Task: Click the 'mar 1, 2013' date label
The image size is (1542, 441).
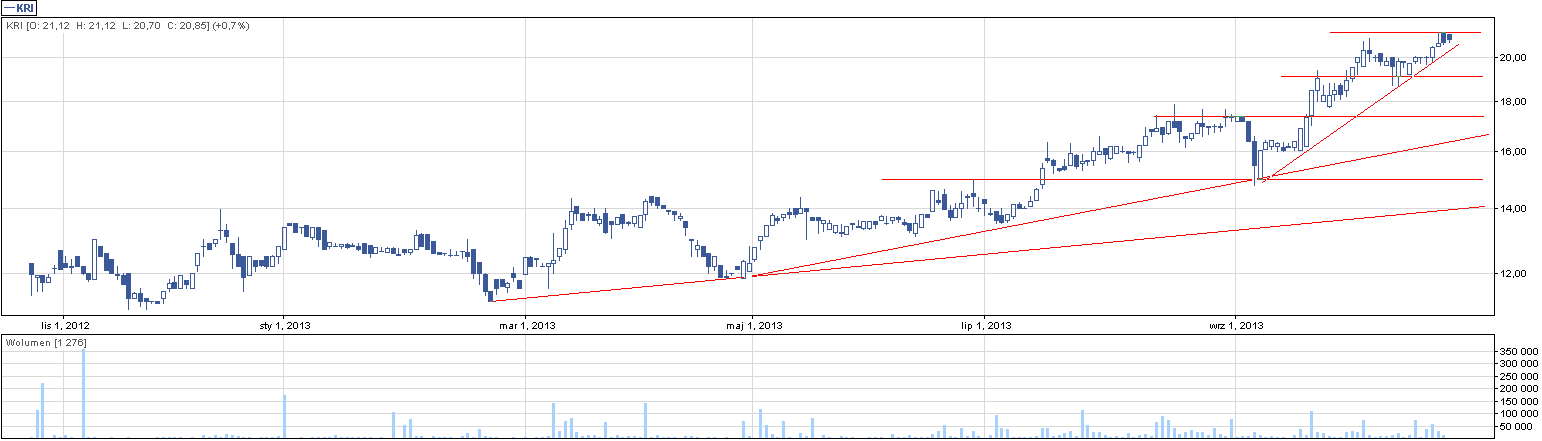Action: click(x=526, y=326)
